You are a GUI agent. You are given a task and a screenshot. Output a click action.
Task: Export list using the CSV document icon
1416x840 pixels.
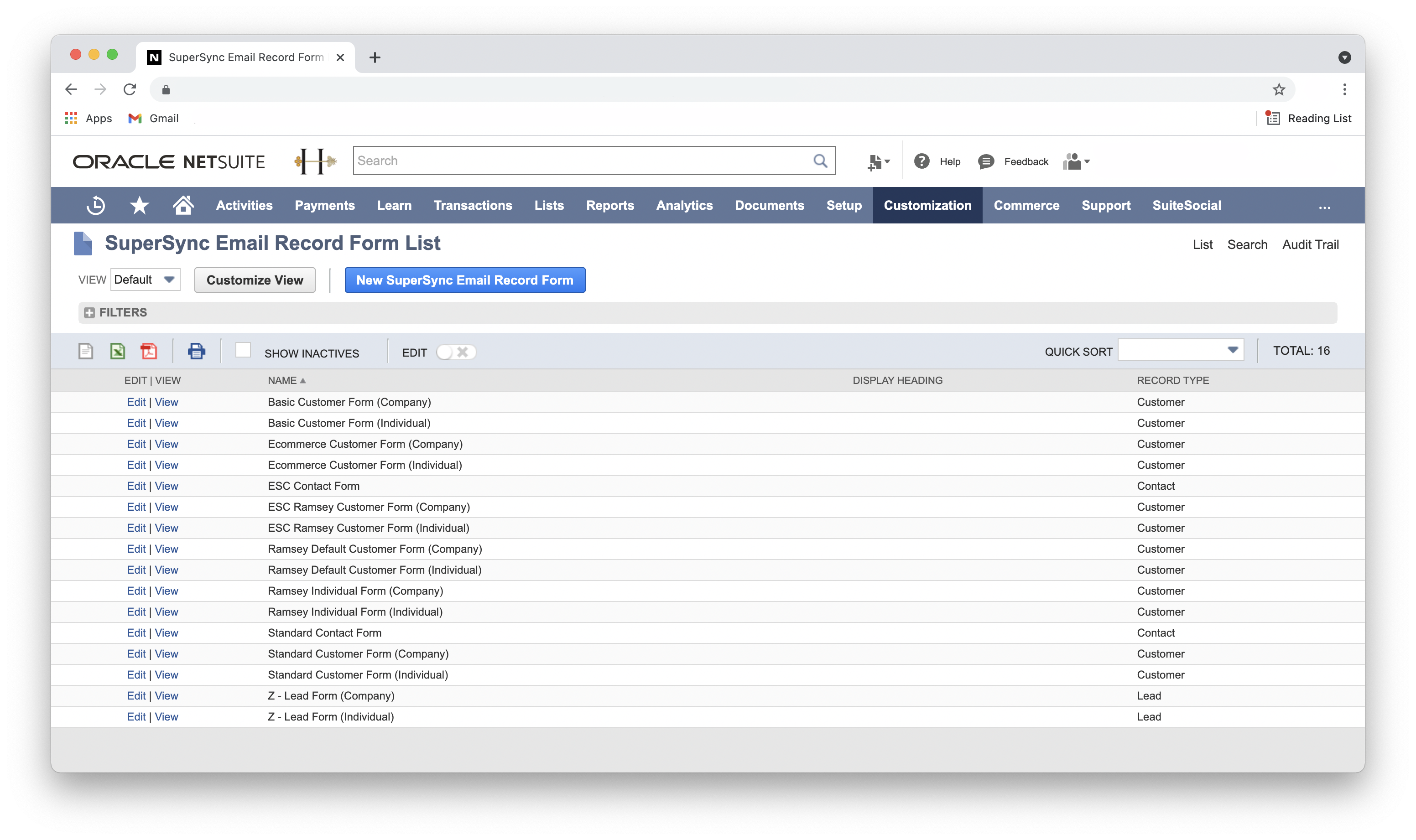coord(85,352)
